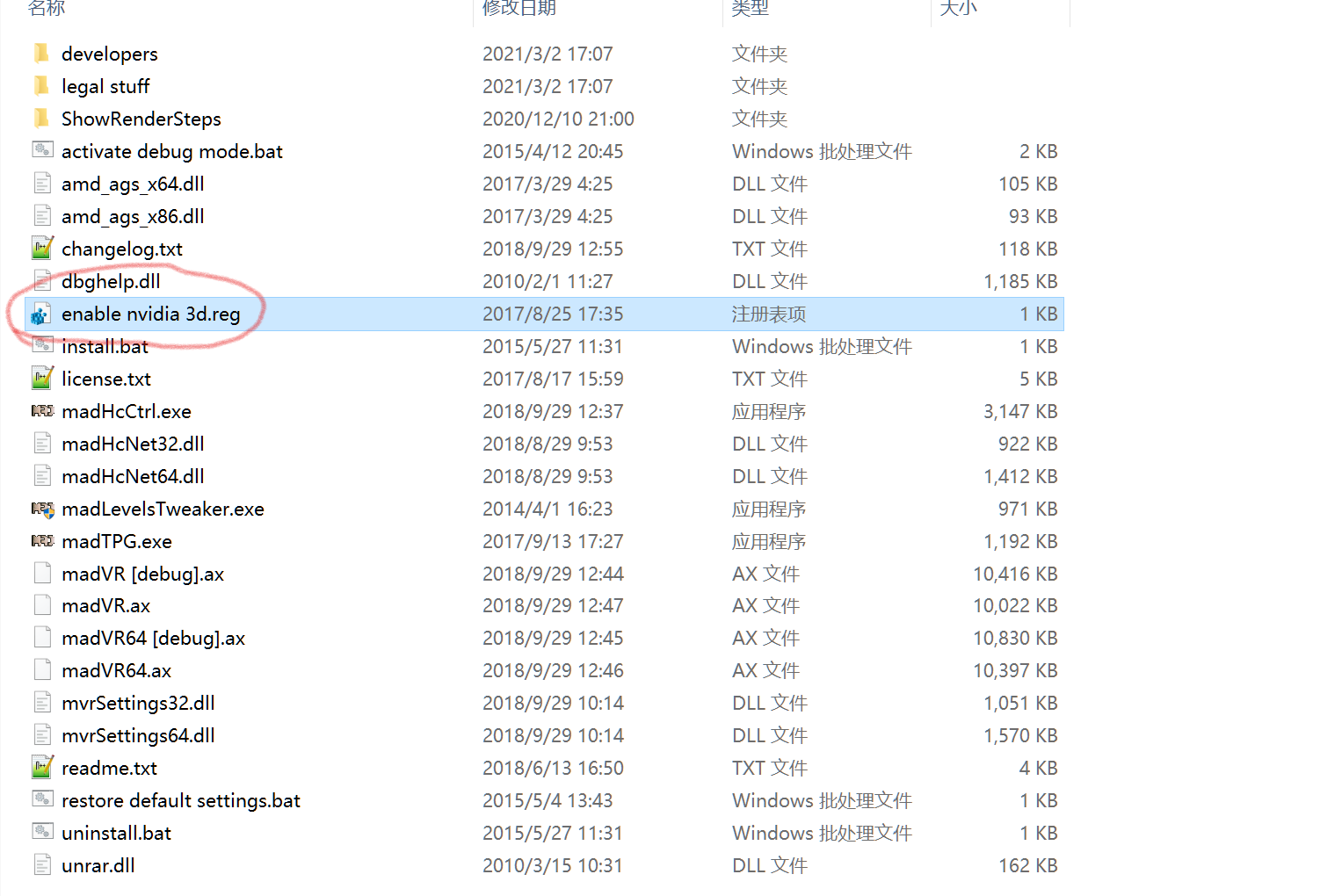Click the madVR64 [debug].ax file icon
The width and height of the screenshot is (1342, 896).
42,638
